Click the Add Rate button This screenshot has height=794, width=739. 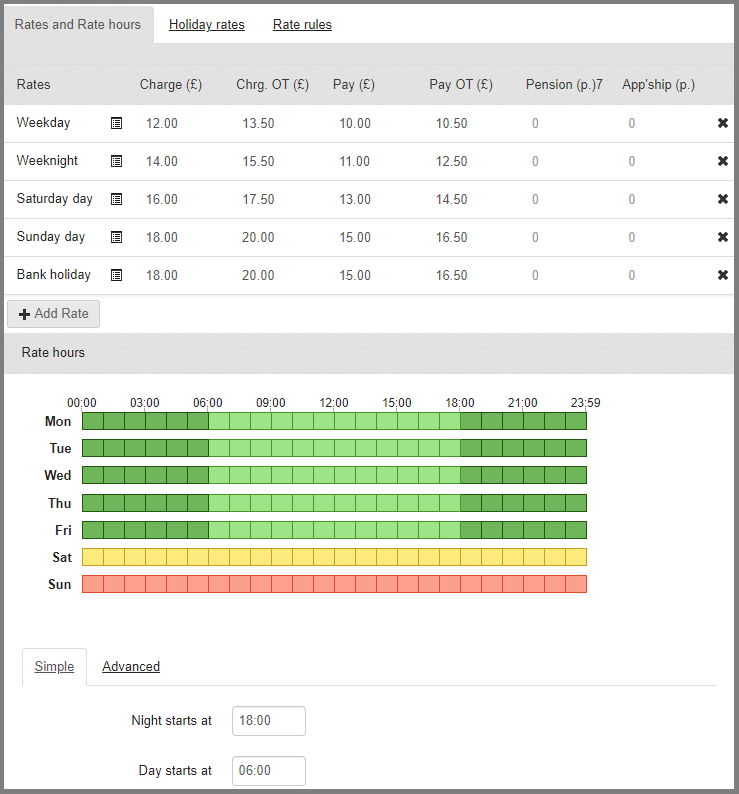54,314
